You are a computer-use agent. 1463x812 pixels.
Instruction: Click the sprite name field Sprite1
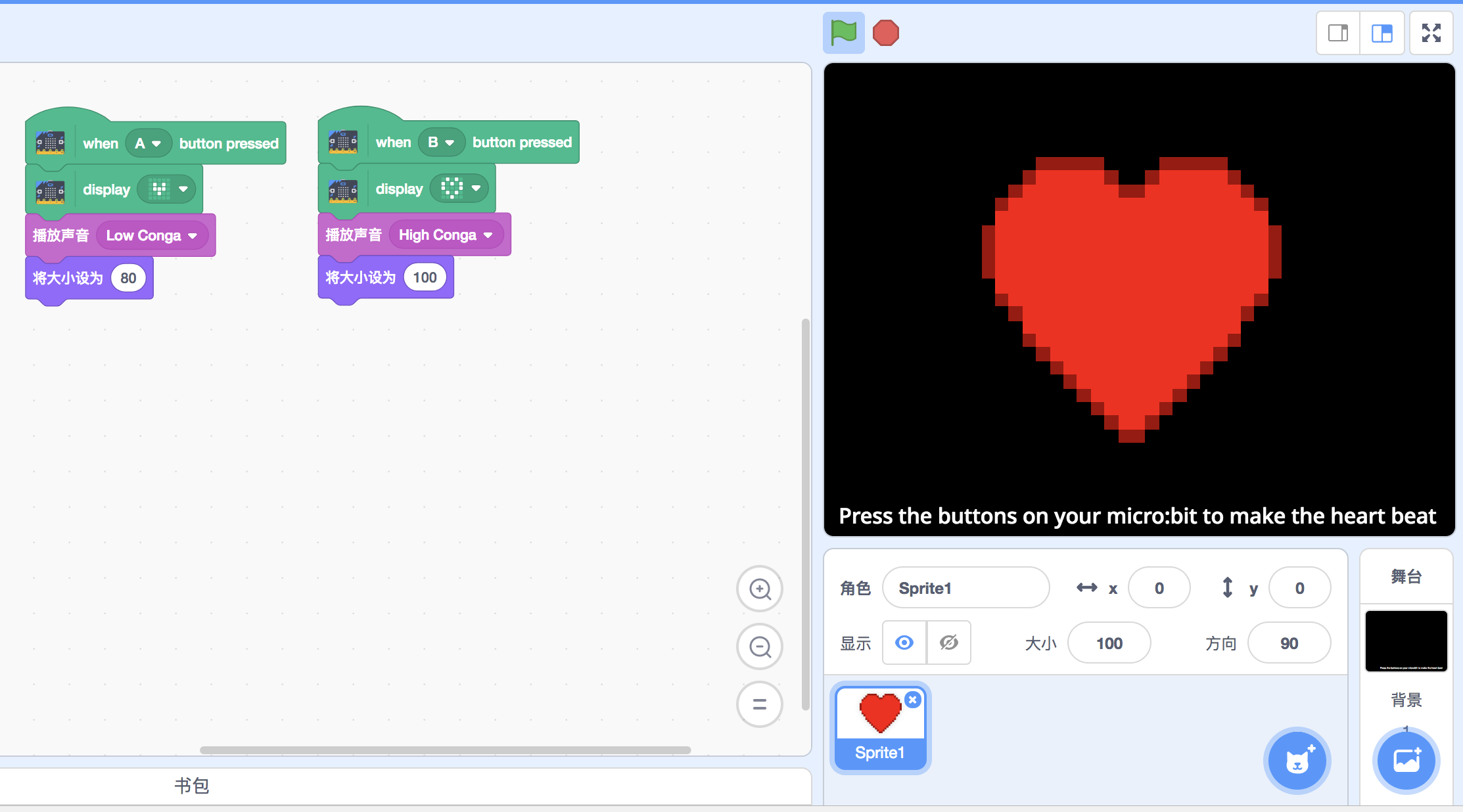coord(965,588)
